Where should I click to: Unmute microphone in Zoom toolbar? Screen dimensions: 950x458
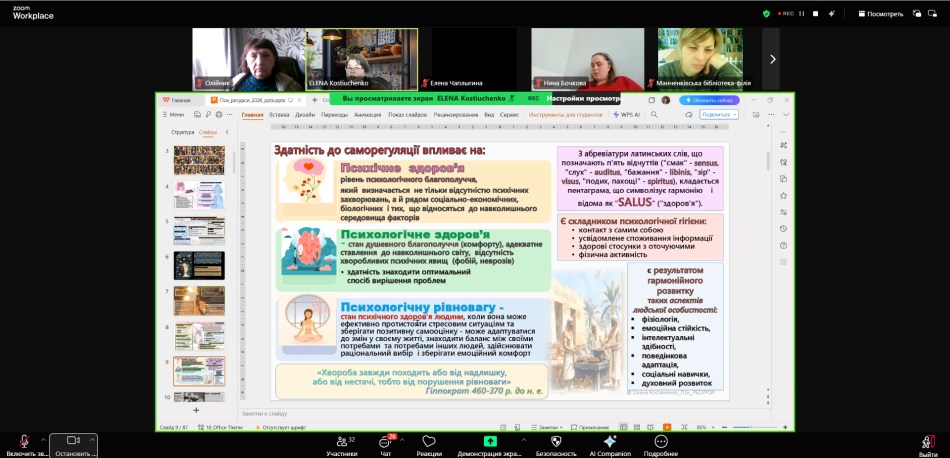(x=24, y=440)
